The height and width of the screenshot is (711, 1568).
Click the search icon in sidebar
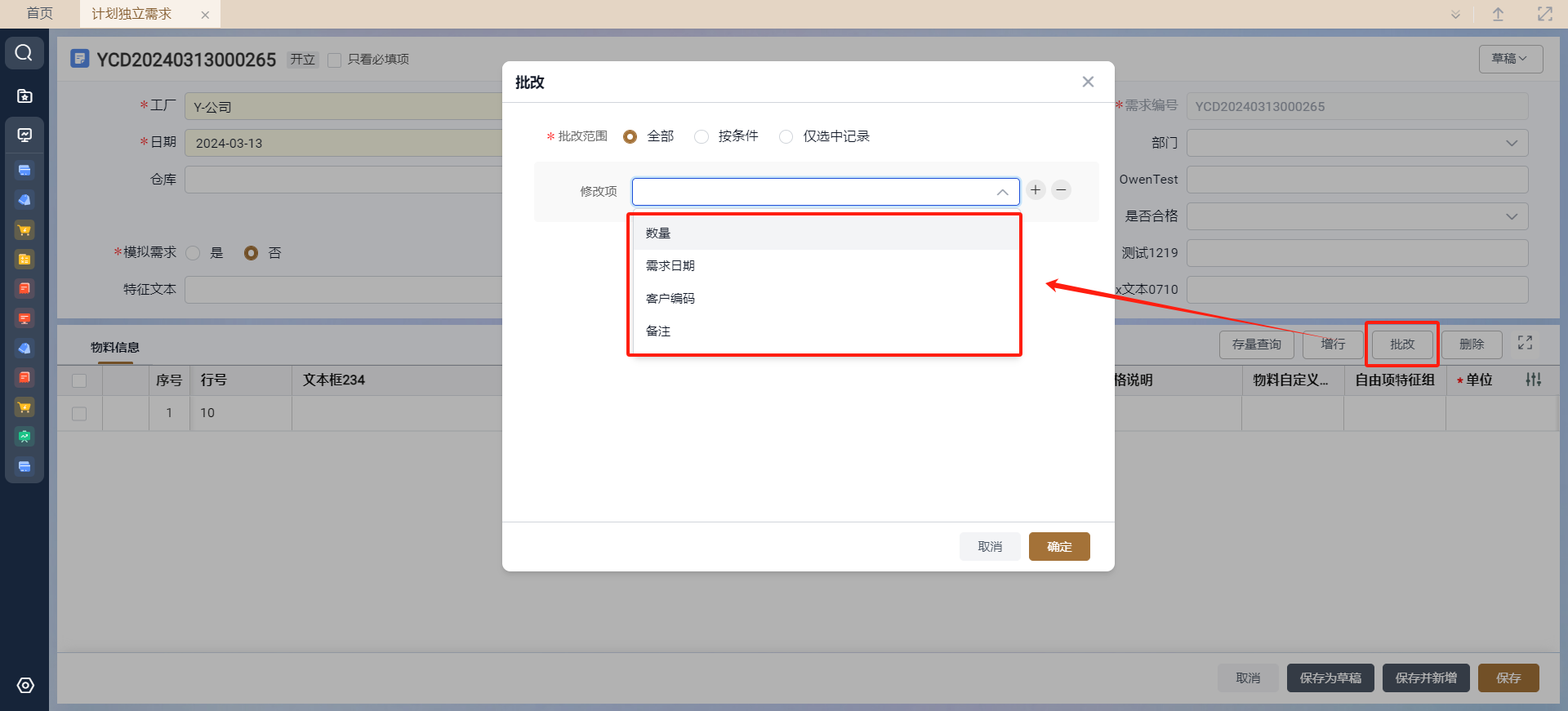pyautogui.click(x=24, y=53)
